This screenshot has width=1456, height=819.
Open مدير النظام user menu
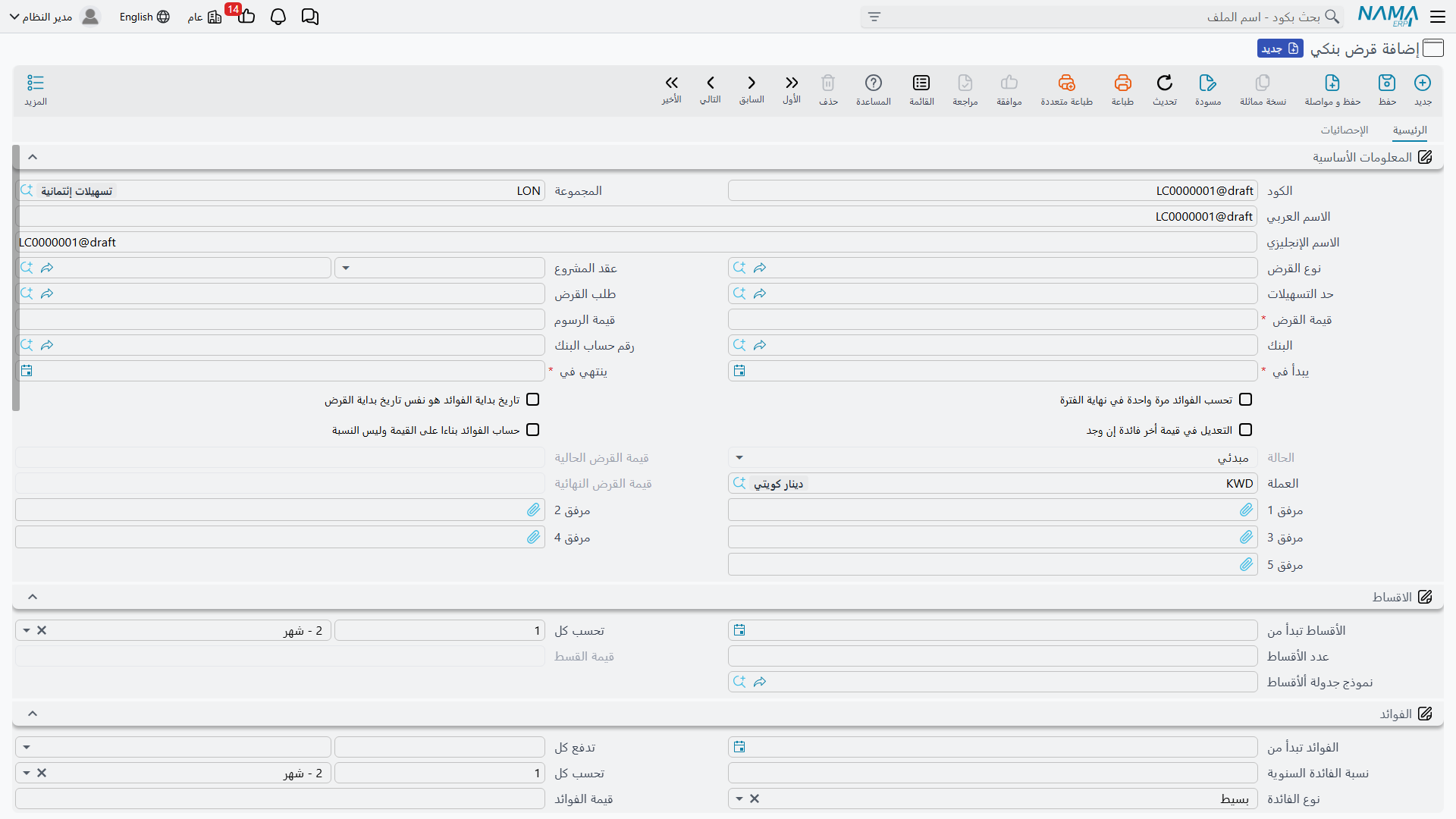click(x=55, y=17)
